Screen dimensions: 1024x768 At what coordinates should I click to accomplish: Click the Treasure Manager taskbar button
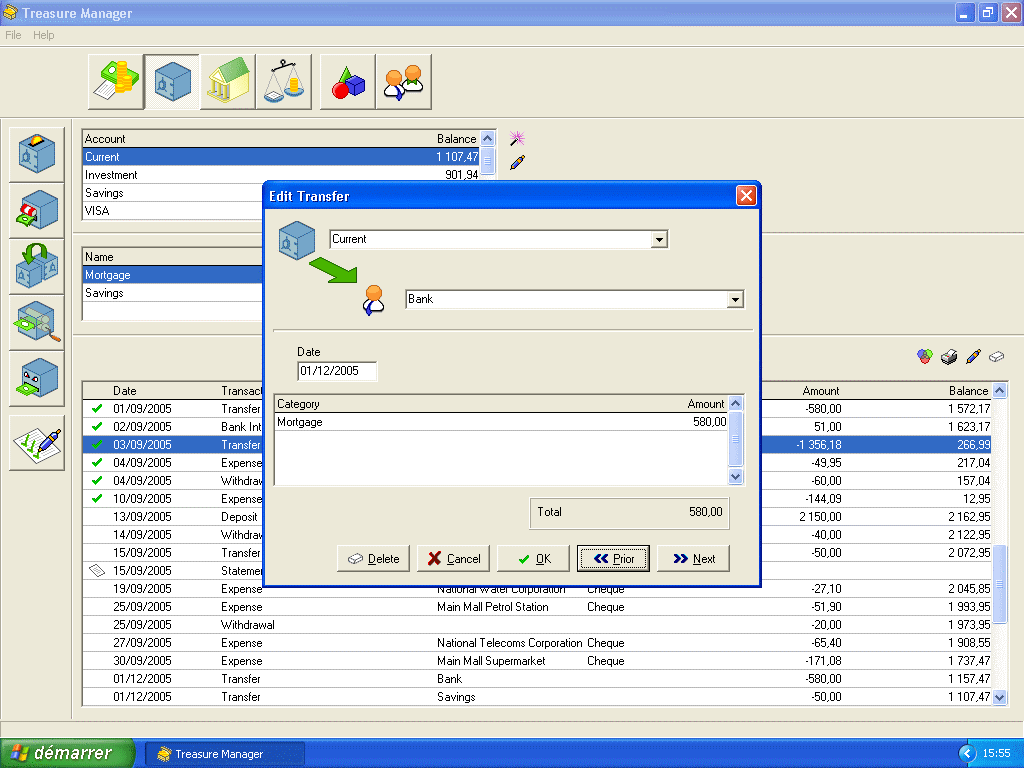coord(225,754)
